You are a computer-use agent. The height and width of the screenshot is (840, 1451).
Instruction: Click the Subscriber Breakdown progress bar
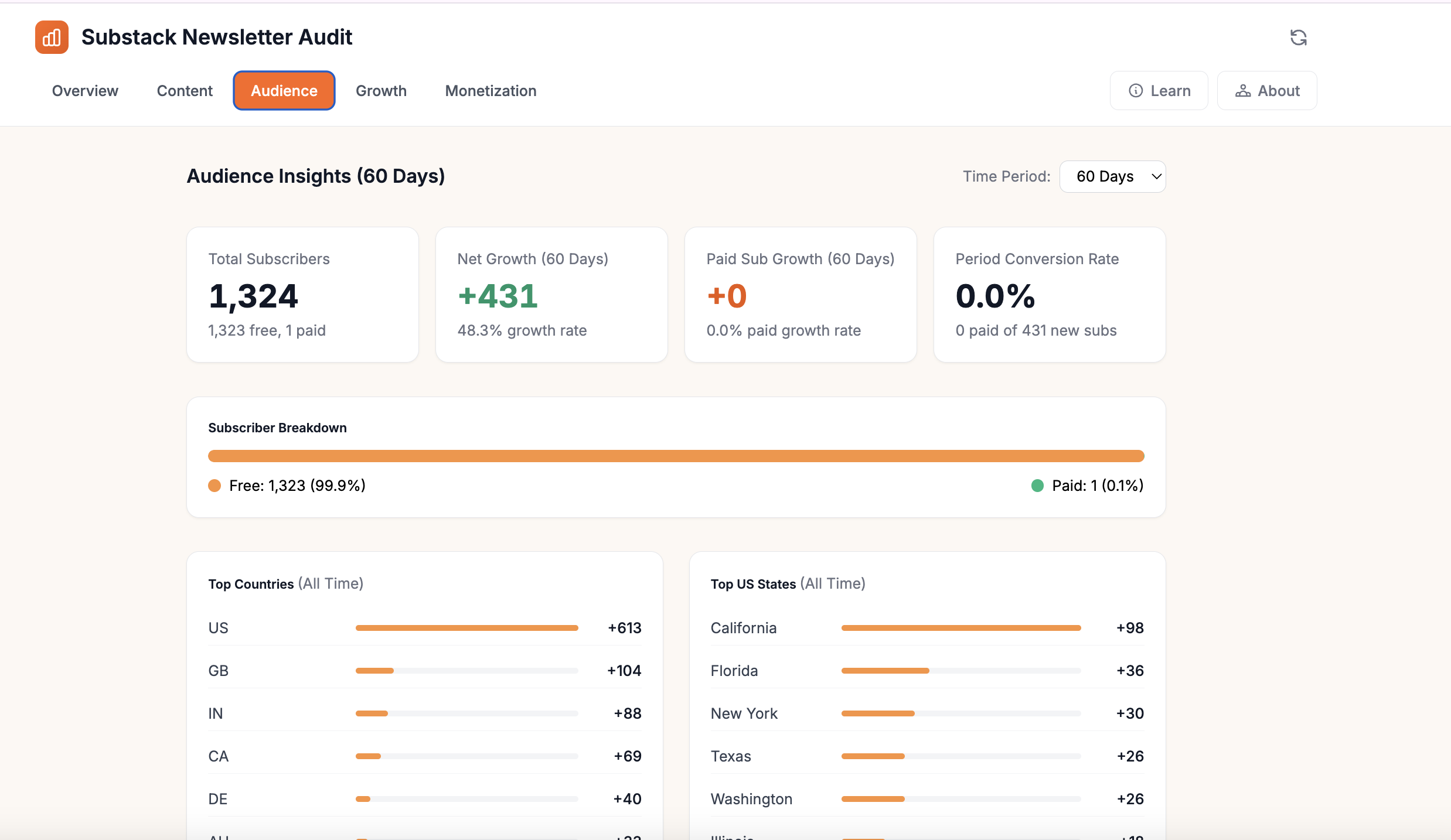click(x=676, y=456)
